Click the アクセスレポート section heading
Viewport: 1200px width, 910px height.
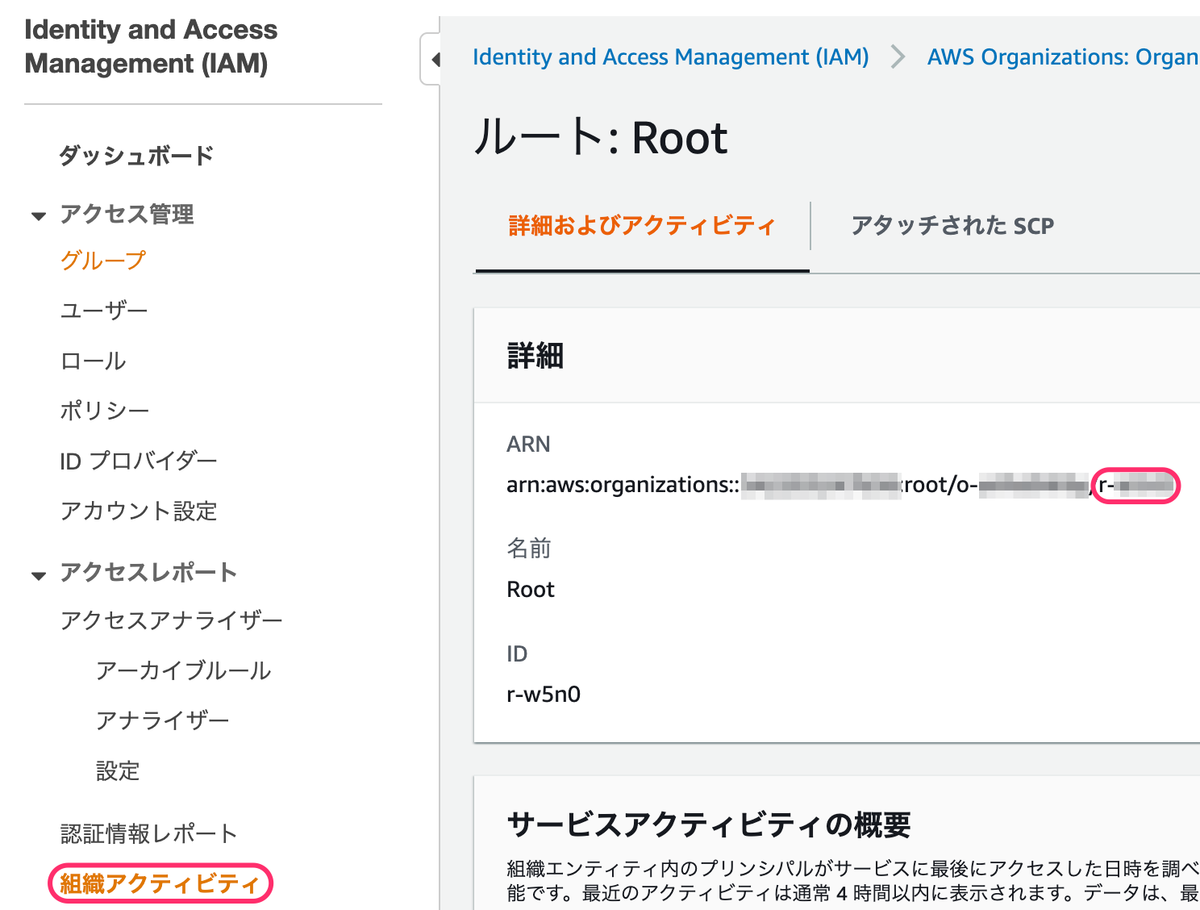click(149, 573)
